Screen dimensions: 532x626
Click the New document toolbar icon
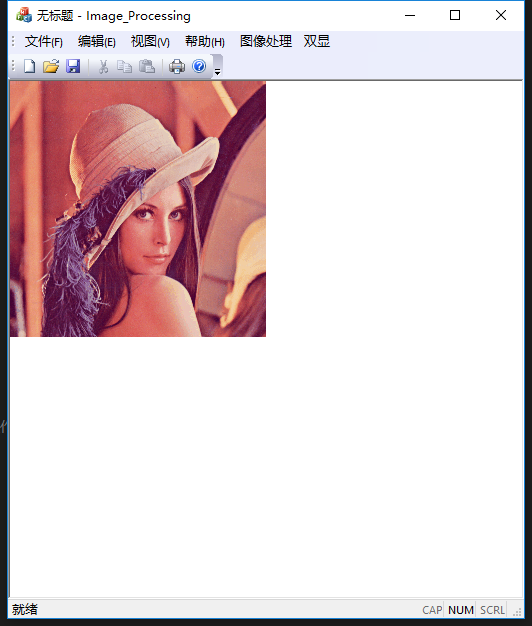point(30,66)
